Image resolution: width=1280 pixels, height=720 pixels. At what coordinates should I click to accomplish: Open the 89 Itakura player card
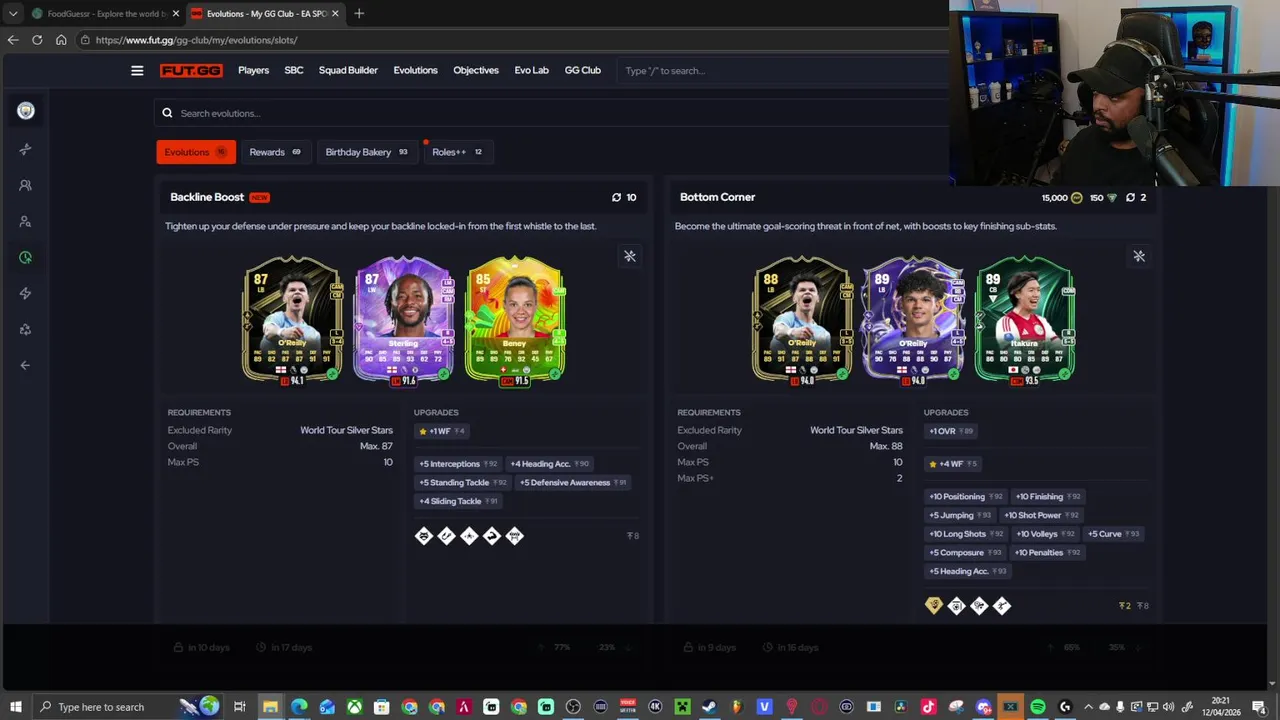(x=1025, y=319)
